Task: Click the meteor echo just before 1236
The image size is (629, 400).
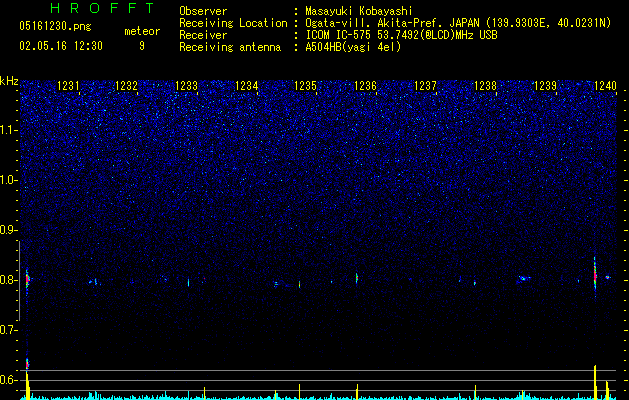Action: coord(357,278)
